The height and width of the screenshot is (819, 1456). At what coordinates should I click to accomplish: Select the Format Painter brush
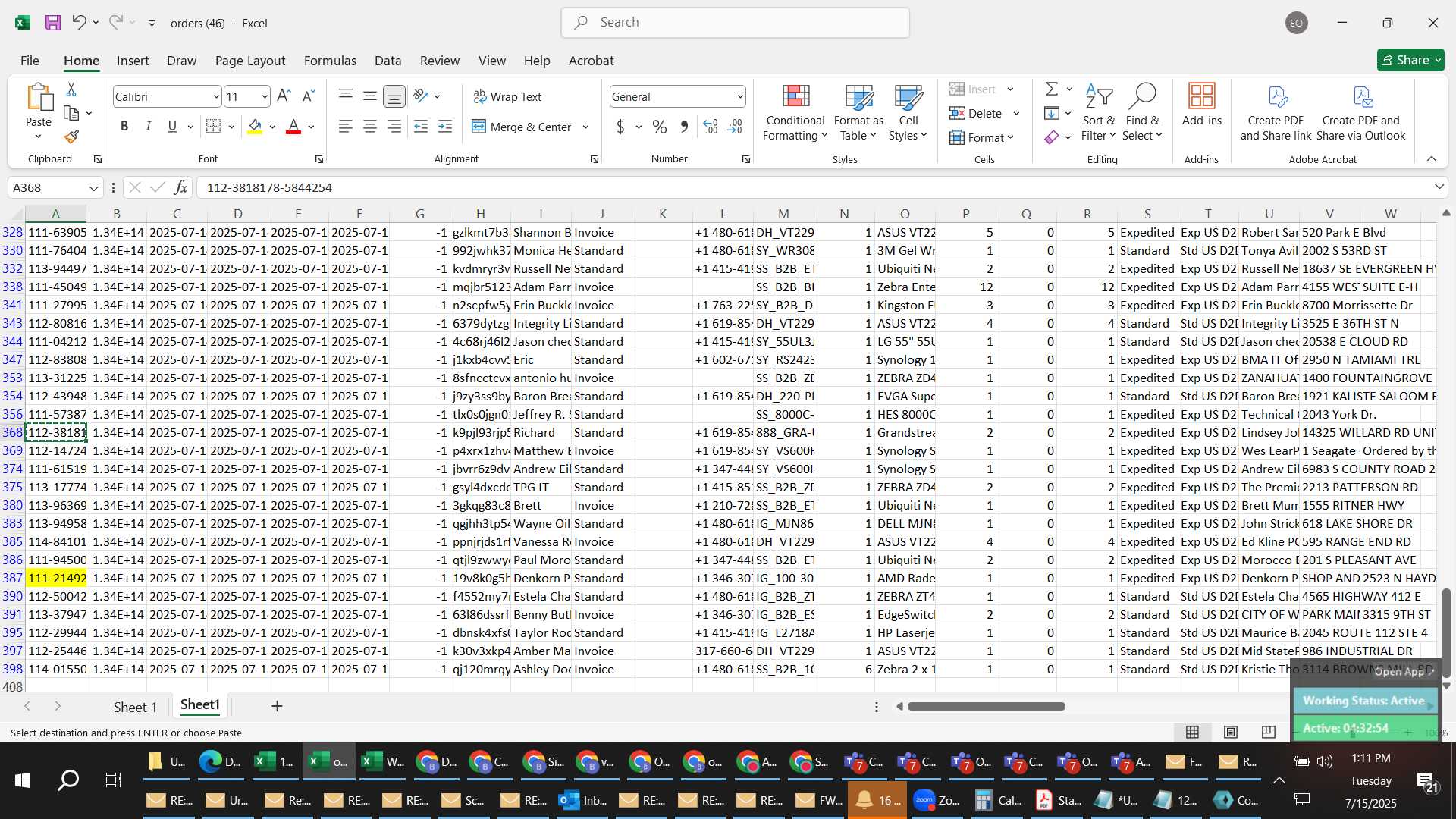[71, 136]
